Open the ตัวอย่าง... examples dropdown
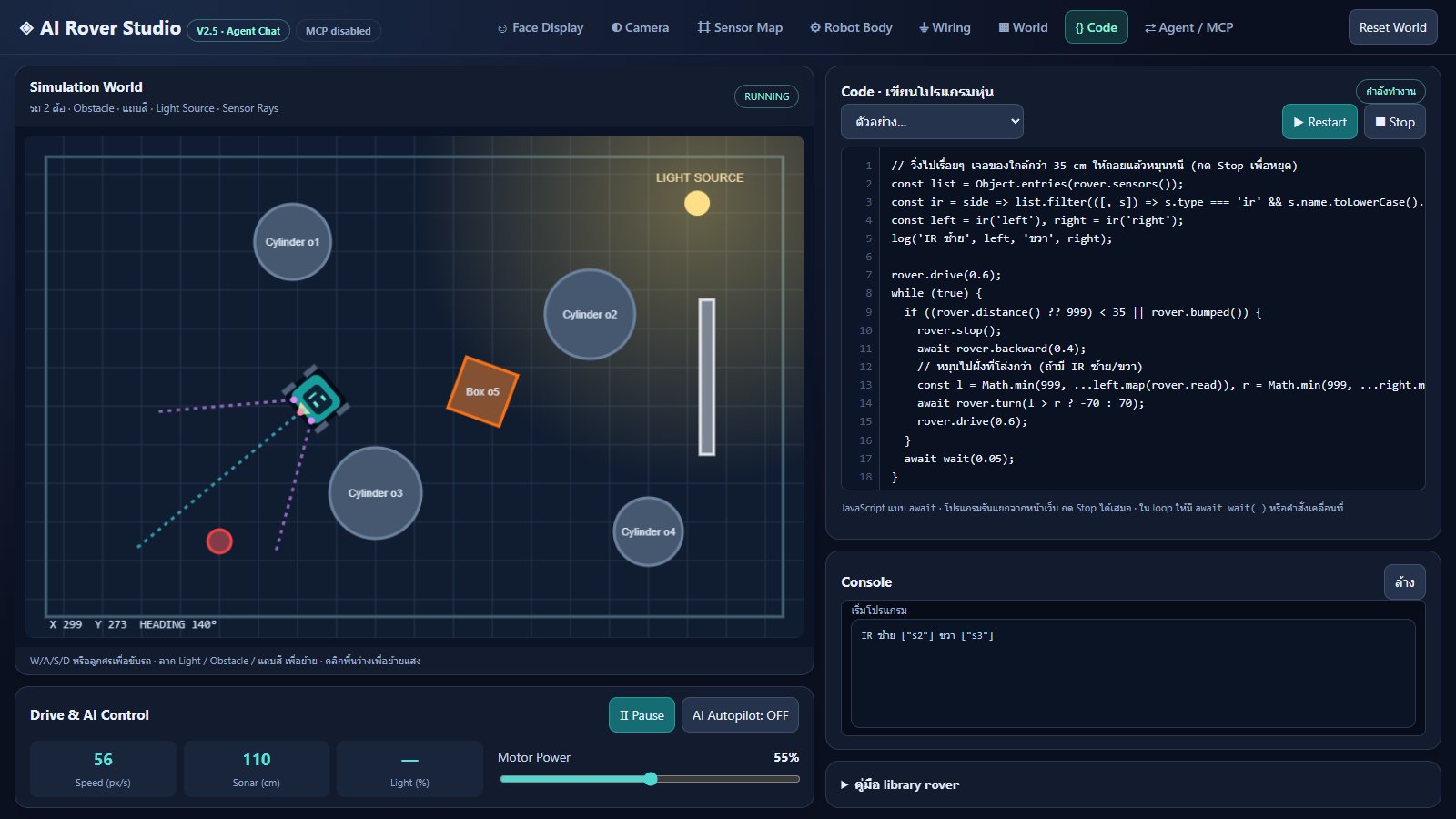Image resolution: width=1456 pixels, height=819 pixels. coord(932,122)
